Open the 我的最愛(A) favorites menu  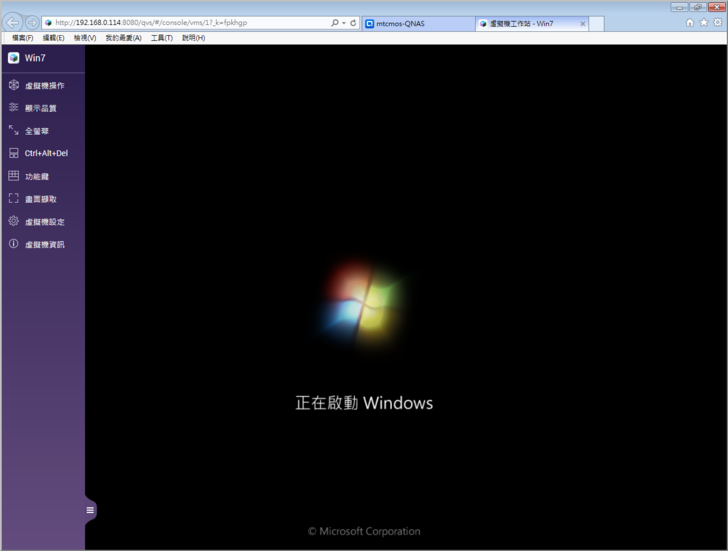[x=123, y=38]
